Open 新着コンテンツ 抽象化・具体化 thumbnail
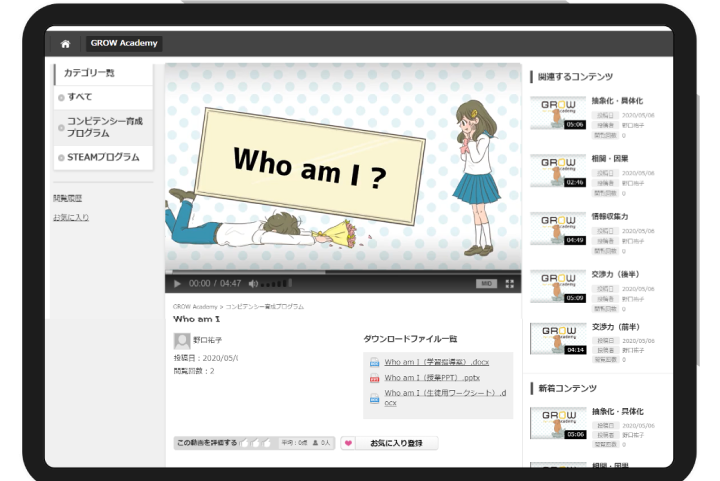 coord(558,423)
